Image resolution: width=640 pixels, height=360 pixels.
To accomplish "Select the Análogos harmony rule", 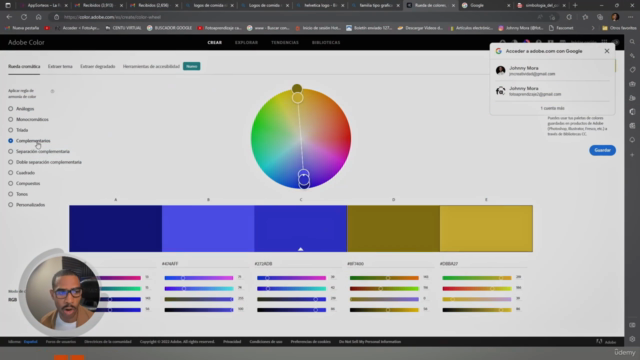I will [21, 109].
